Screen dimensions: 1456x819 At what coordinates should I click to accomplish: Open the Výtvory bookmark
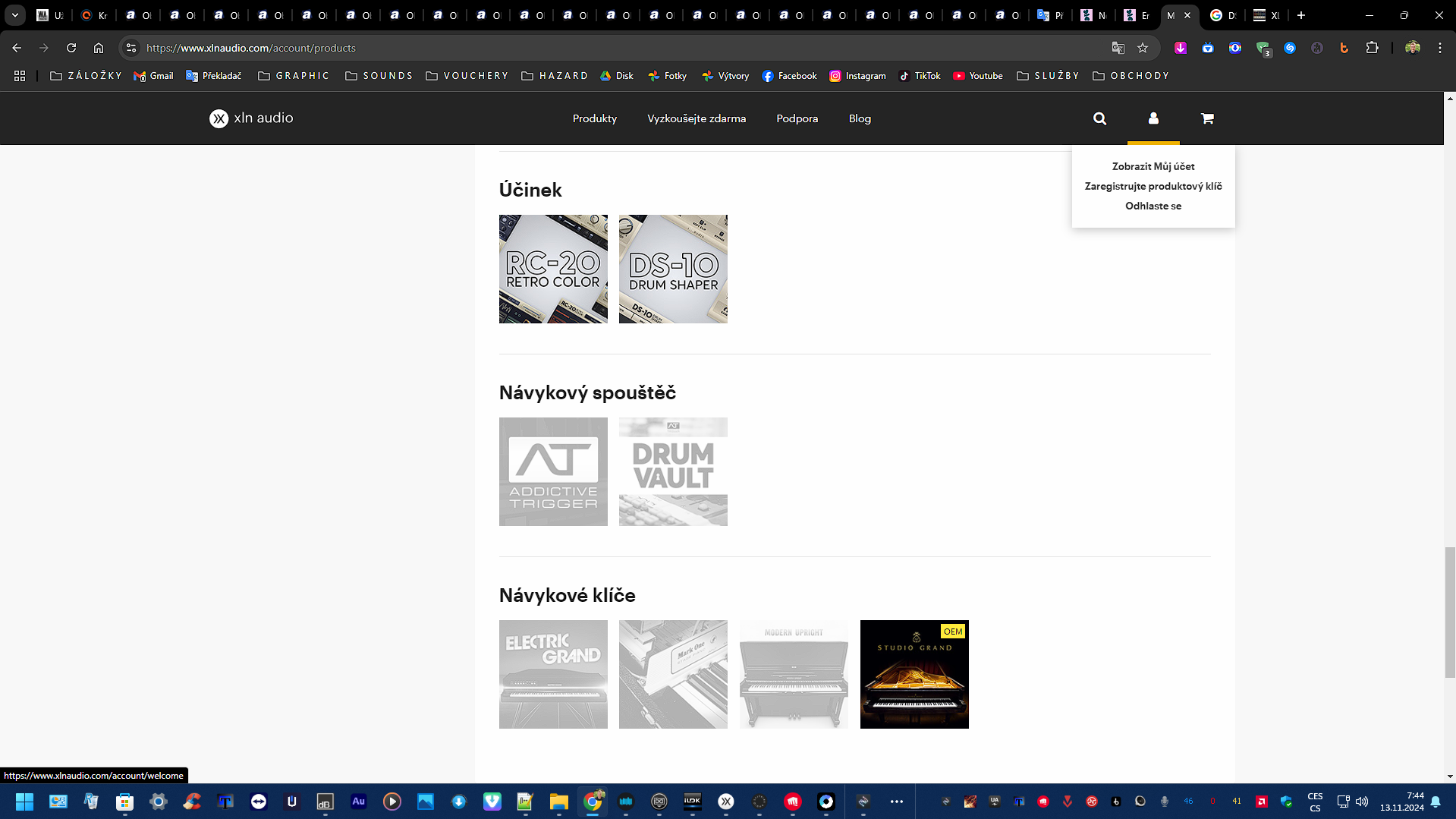[x=725, y=76]
